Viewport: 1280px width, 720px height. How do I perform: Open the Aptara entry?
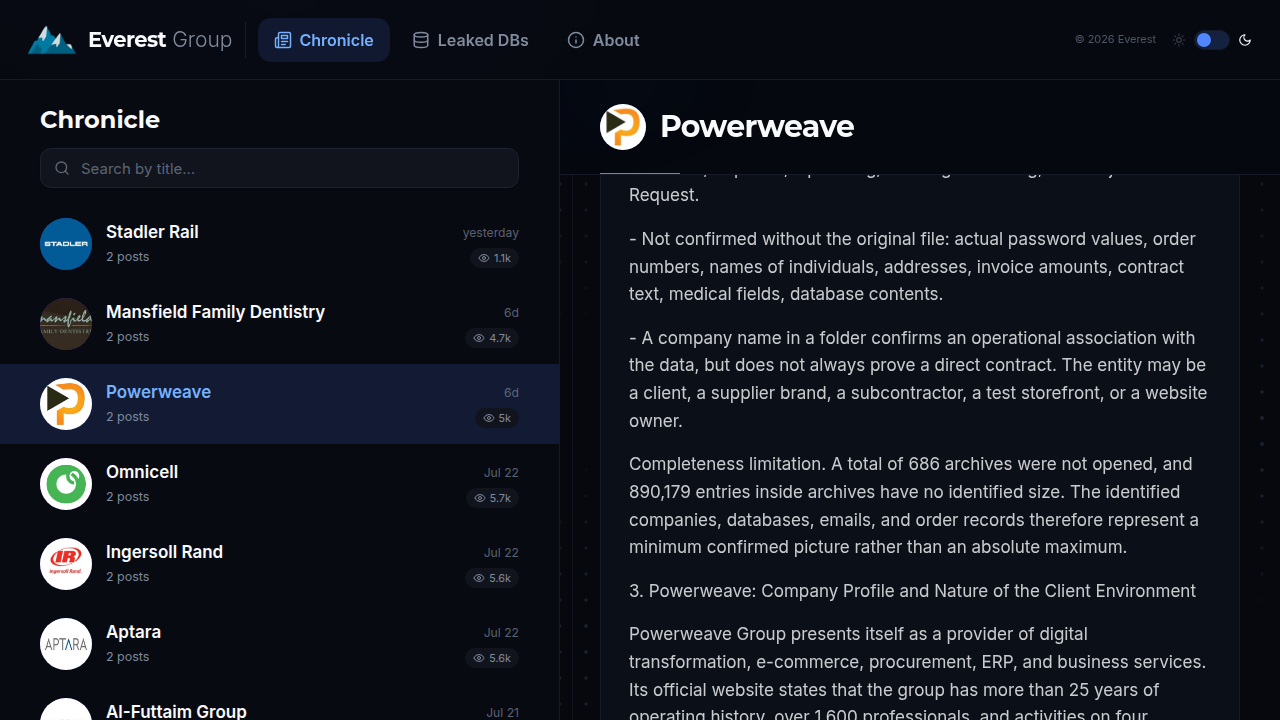(x=280, y=644)
